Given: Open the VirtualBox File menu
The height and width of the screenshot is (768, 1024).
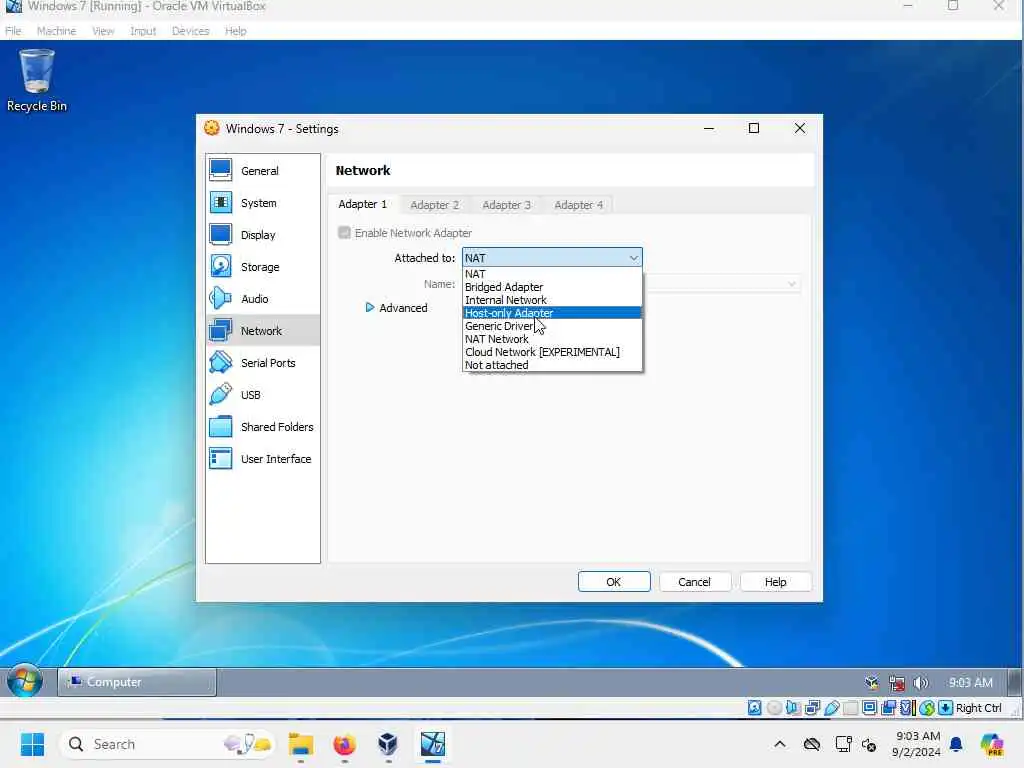Looking at the screenshot, I should coord(13,31).
